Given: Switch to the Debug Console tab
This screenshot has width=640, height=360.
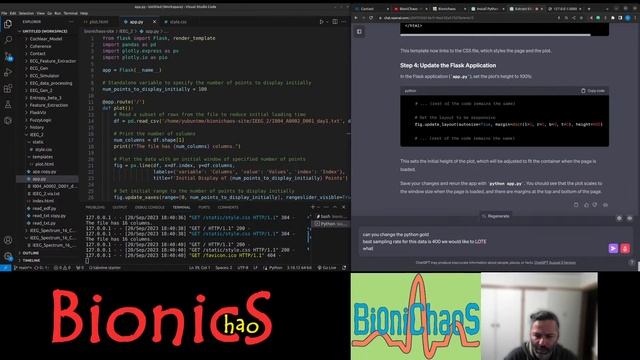Looking at the screenshot, I should click(x=149, y=207).
